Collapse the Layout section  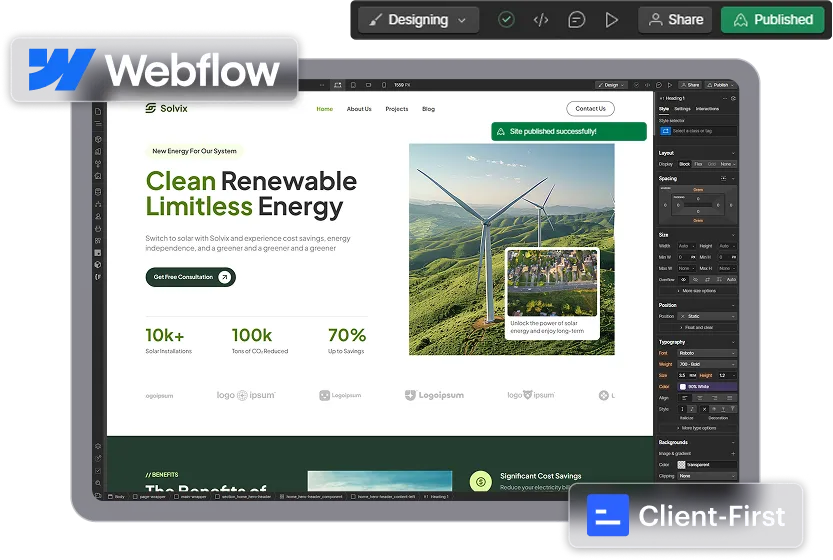coord(733,153)
